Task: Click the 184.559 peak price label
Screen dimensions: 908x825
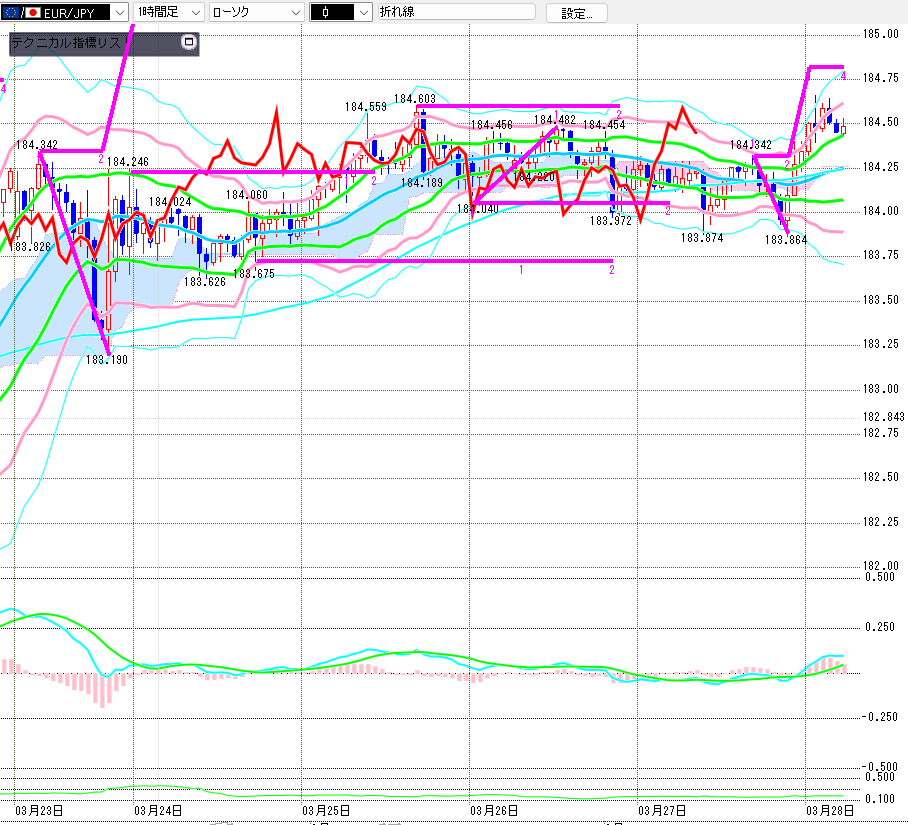Action: tap(366, 107)
